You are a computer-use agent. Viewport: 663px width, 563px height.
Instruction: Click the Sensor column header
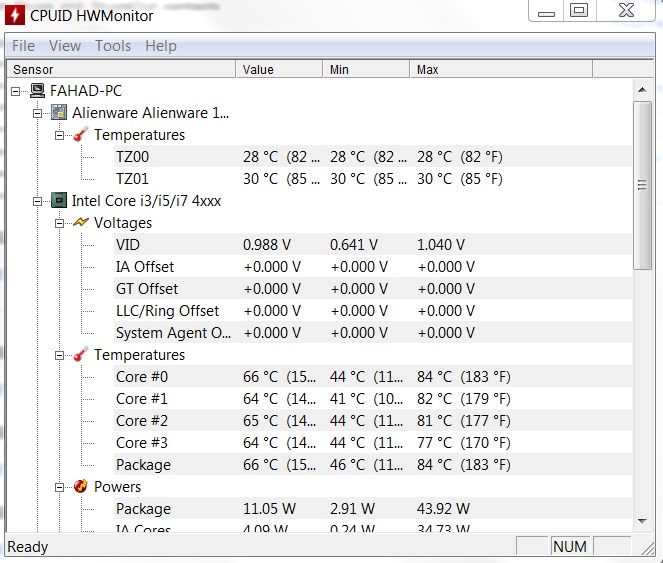point(121,69)
